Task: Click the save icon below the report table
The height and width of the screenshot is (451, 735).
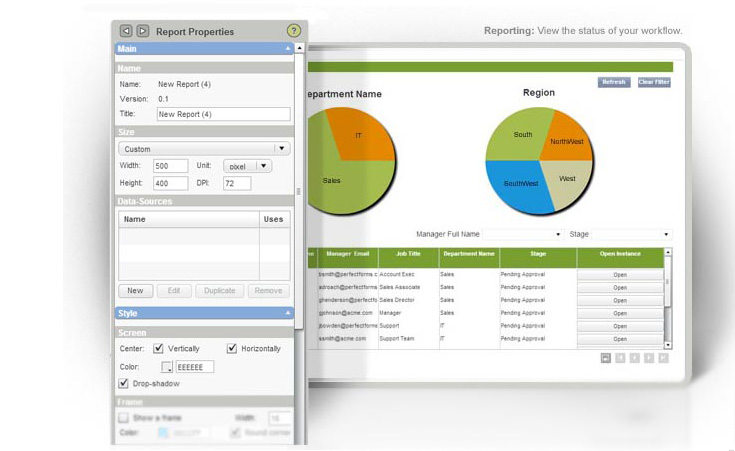Action: tap(606, 358)
